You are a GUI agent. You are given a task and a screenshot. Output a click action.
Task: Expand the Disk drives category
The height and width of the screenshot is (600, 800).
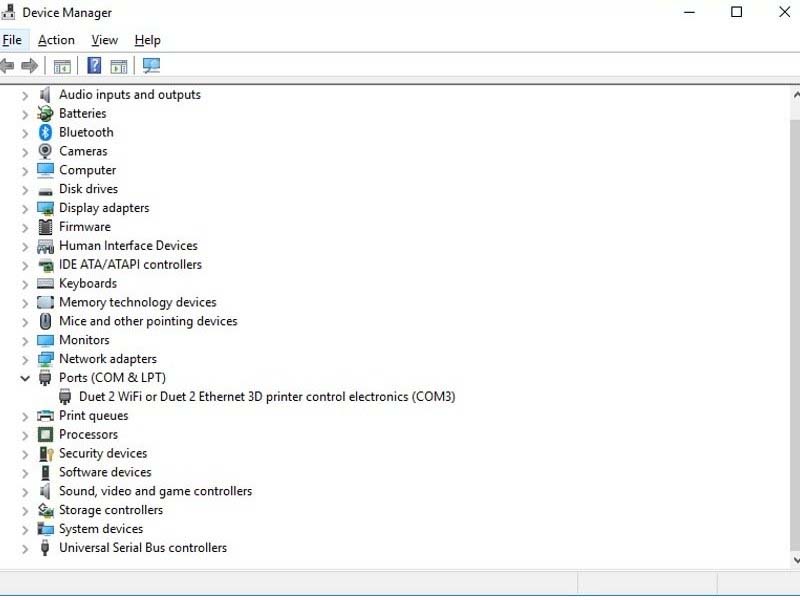tap(25, 189)
